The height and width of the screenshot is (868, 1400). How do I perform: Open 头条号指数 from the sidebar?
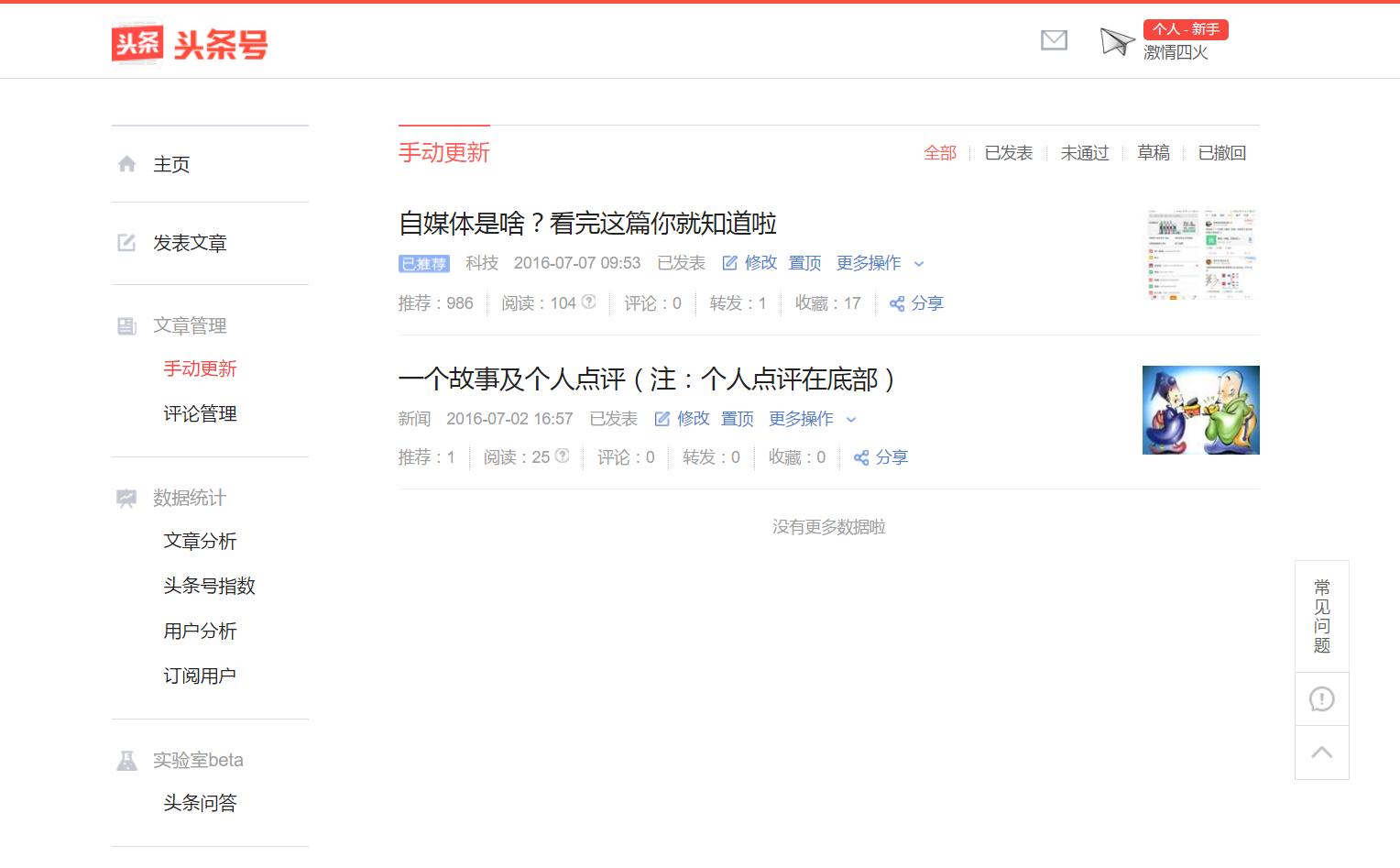pos(207,586)
